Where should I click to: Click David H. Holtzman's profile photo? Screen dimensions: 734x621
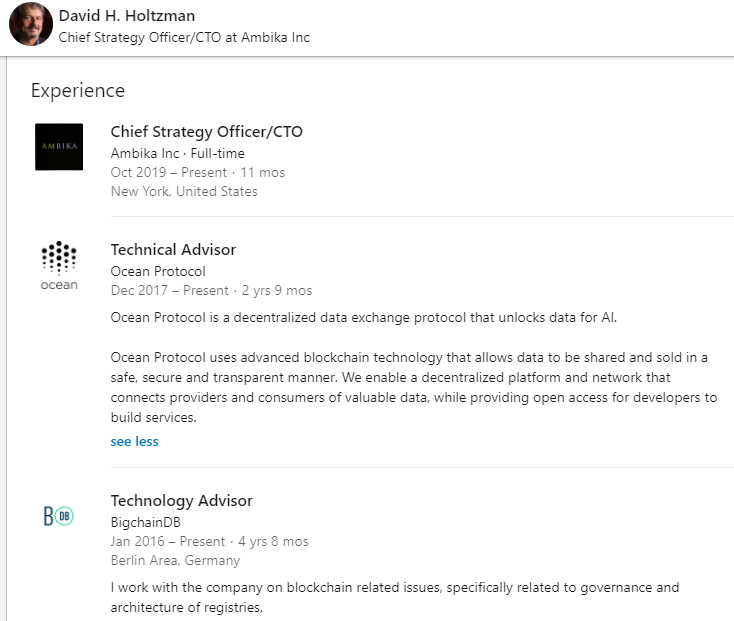click(31, 24)
